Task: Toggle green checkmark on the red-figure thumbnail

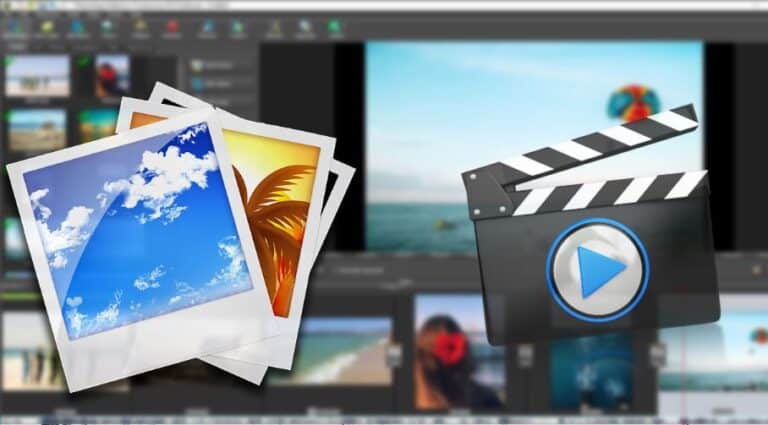Action: pyautogui.click(x=84, y=62)
